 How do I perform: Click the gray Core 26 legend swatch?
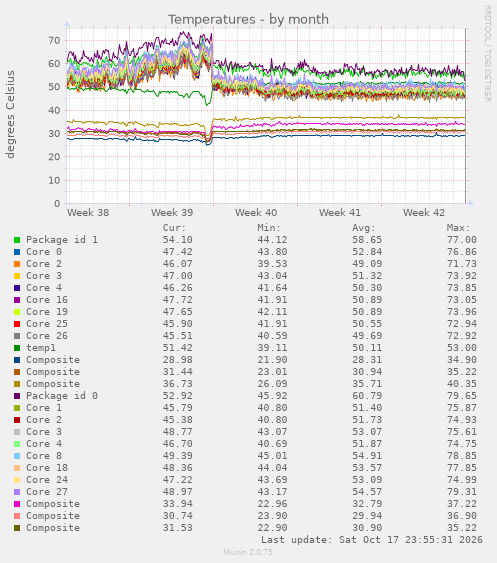point(17,336)
